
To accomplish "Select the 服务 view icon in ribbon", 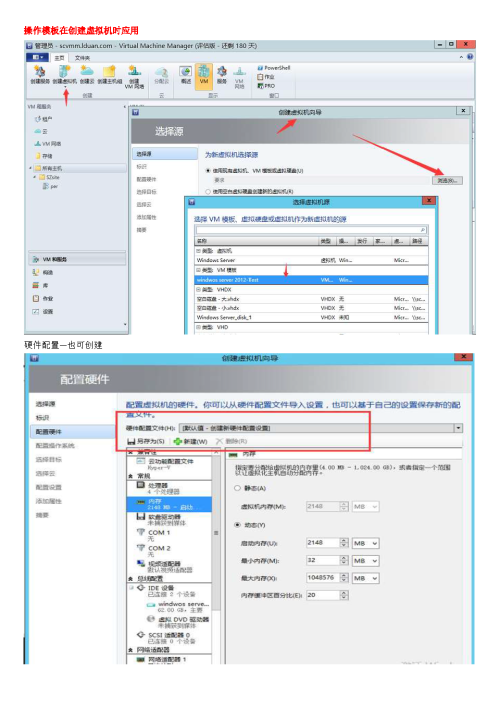I will tap(222, 75).
